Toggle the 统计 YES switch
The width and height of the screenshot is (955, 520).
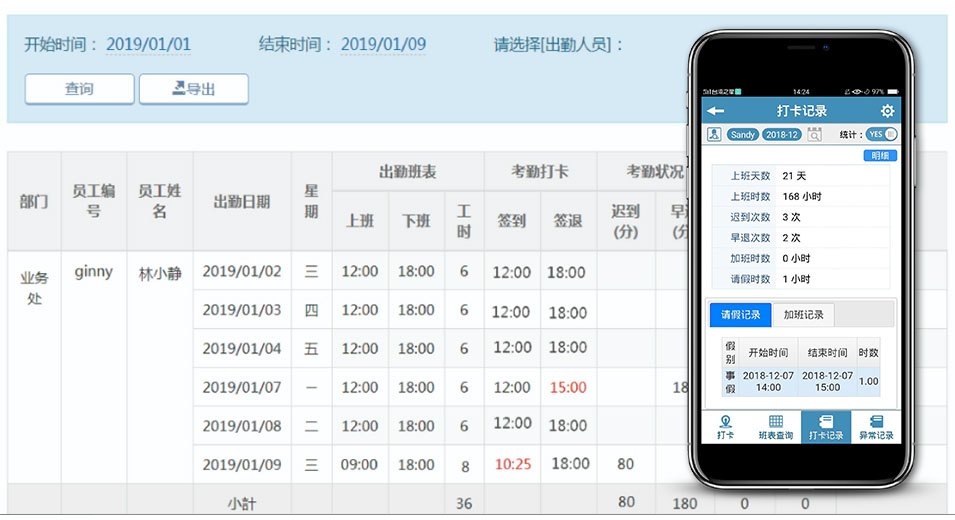[882, 134]
